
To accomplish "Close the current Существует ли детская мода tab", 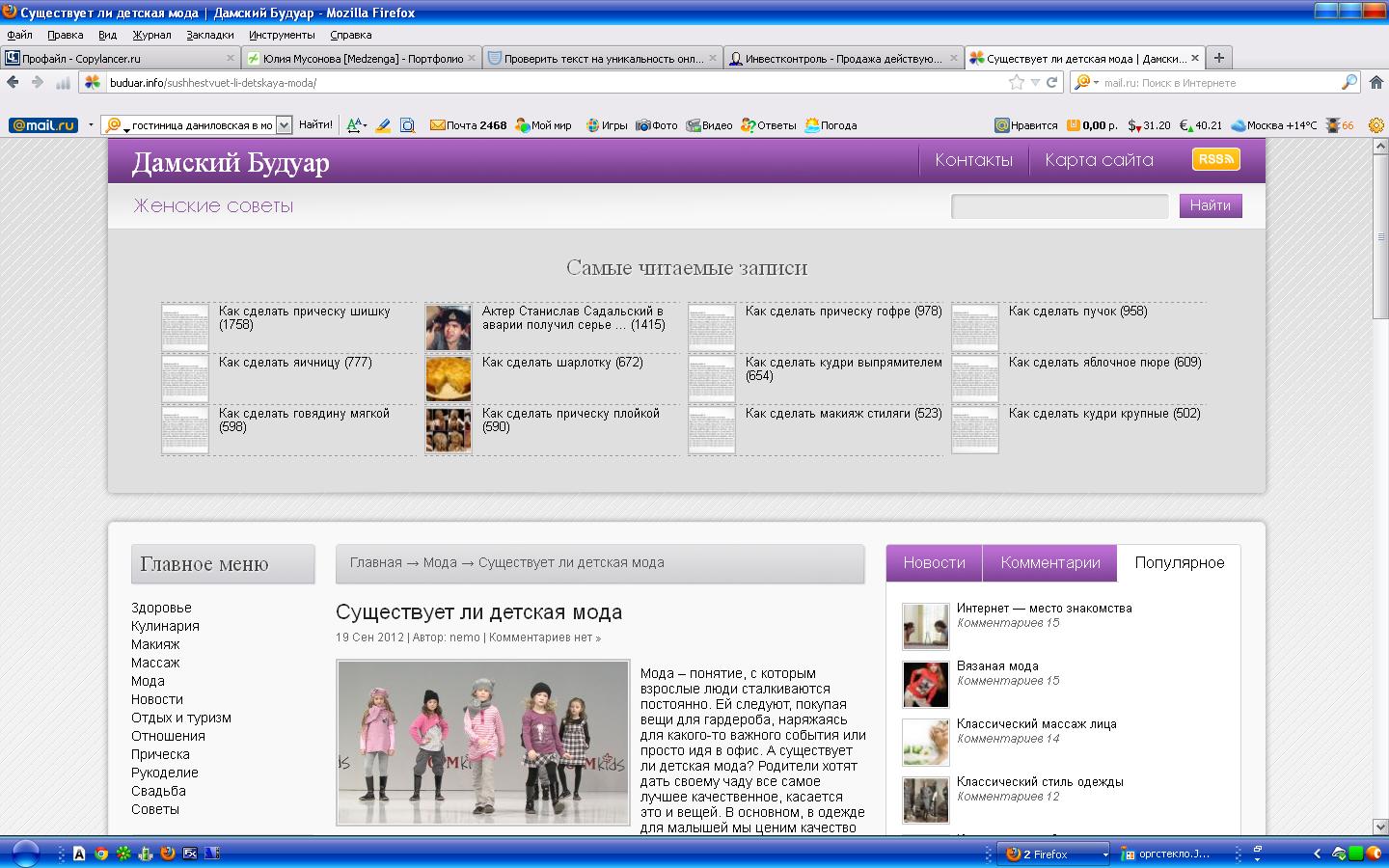I will (1195, 58).
